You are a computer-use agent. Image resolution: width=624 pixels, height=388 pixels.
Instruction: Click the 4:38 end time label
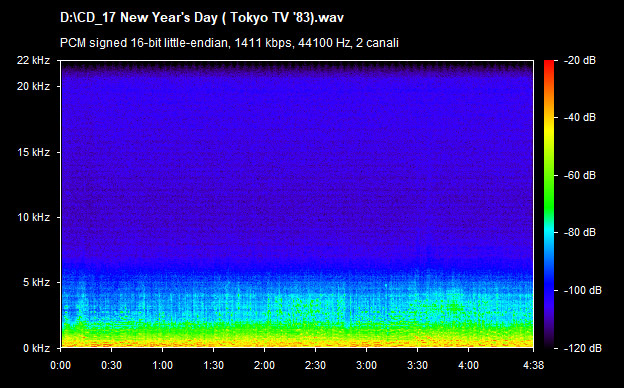(x=533, y=365)
